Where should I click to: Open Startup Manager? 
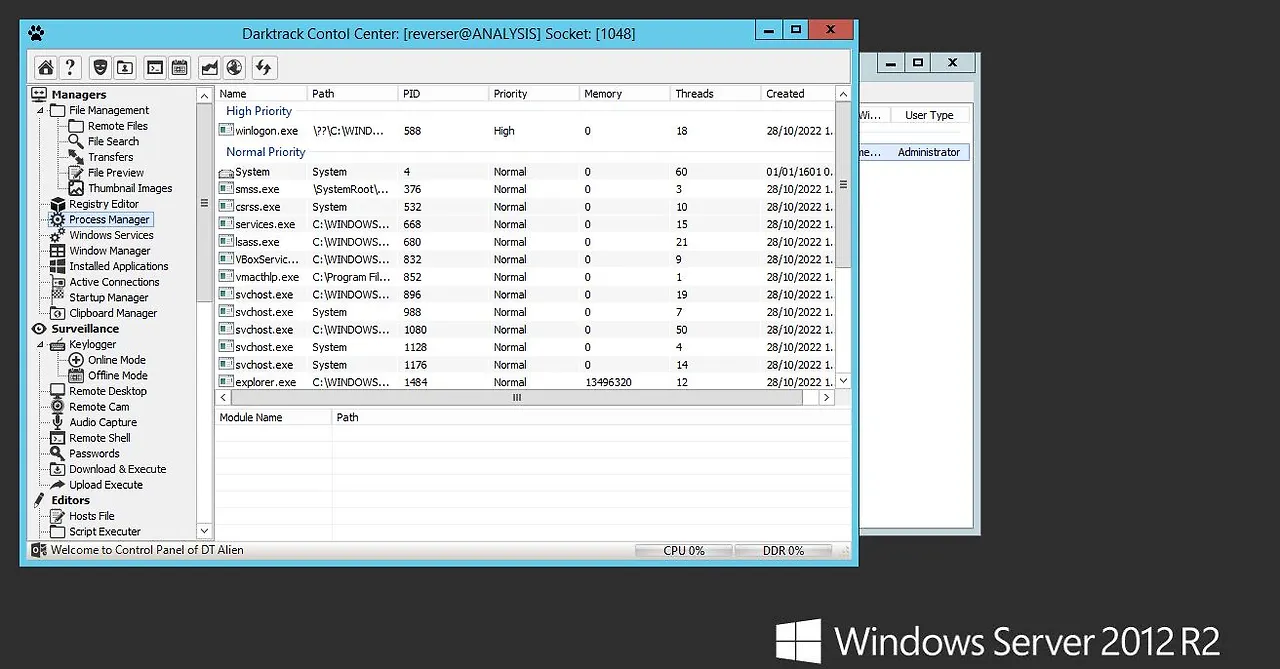pos(109,297)
